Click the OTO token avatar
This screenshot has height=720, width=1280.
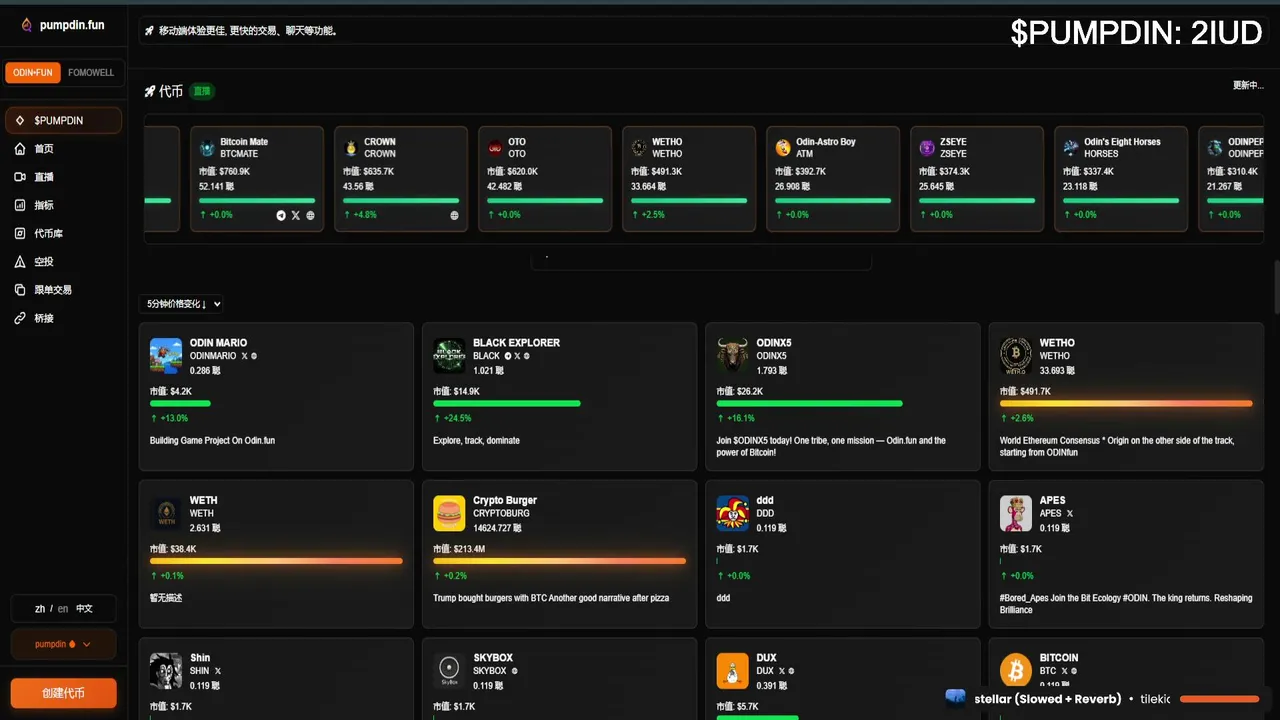pos(495,148)
